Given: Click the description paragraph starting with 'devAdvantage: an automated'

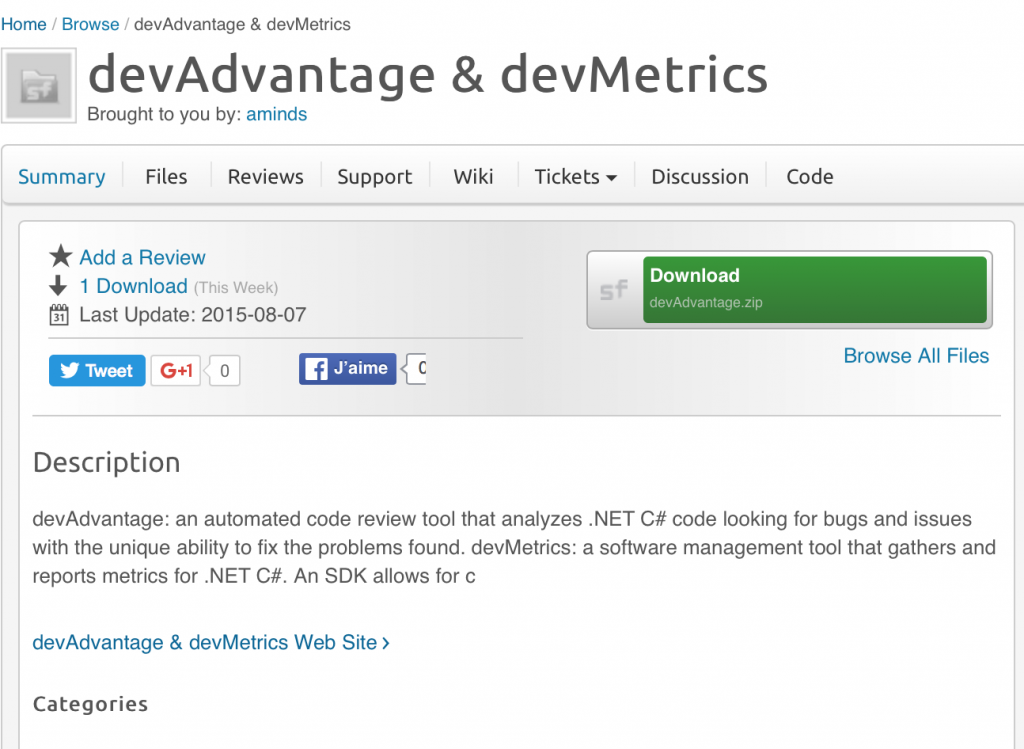Looking at the screenshot, I should pyautogui.click(x=514, y=547).
